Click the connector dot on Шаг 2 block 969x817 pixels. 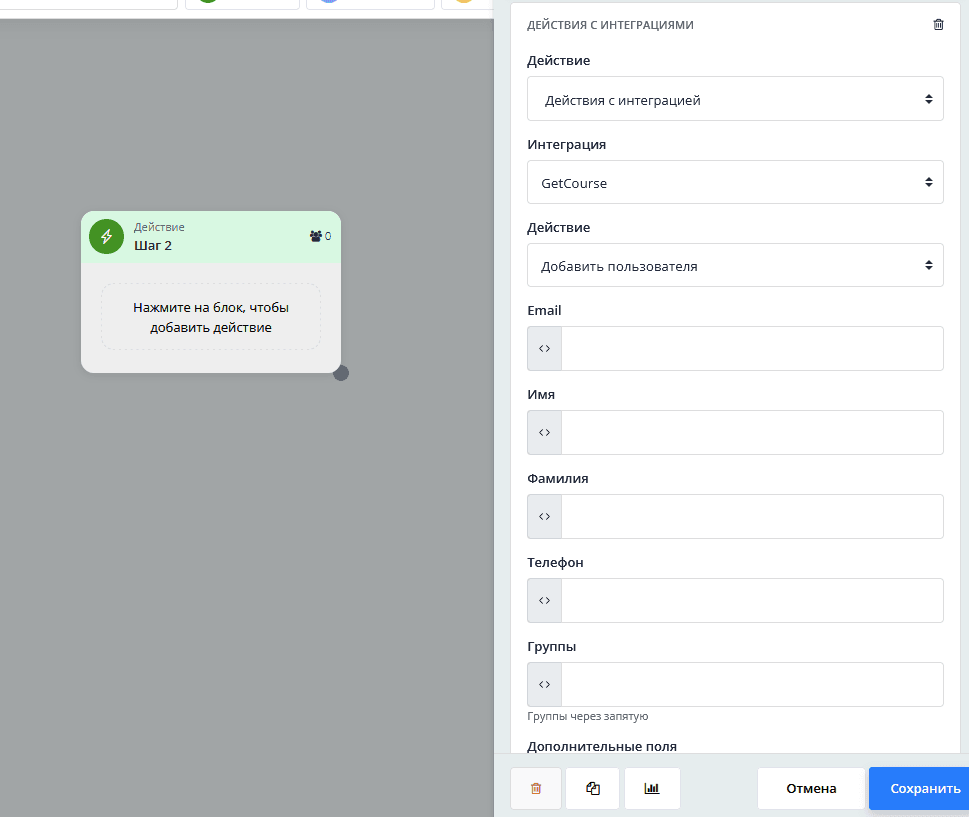point(341,373)
